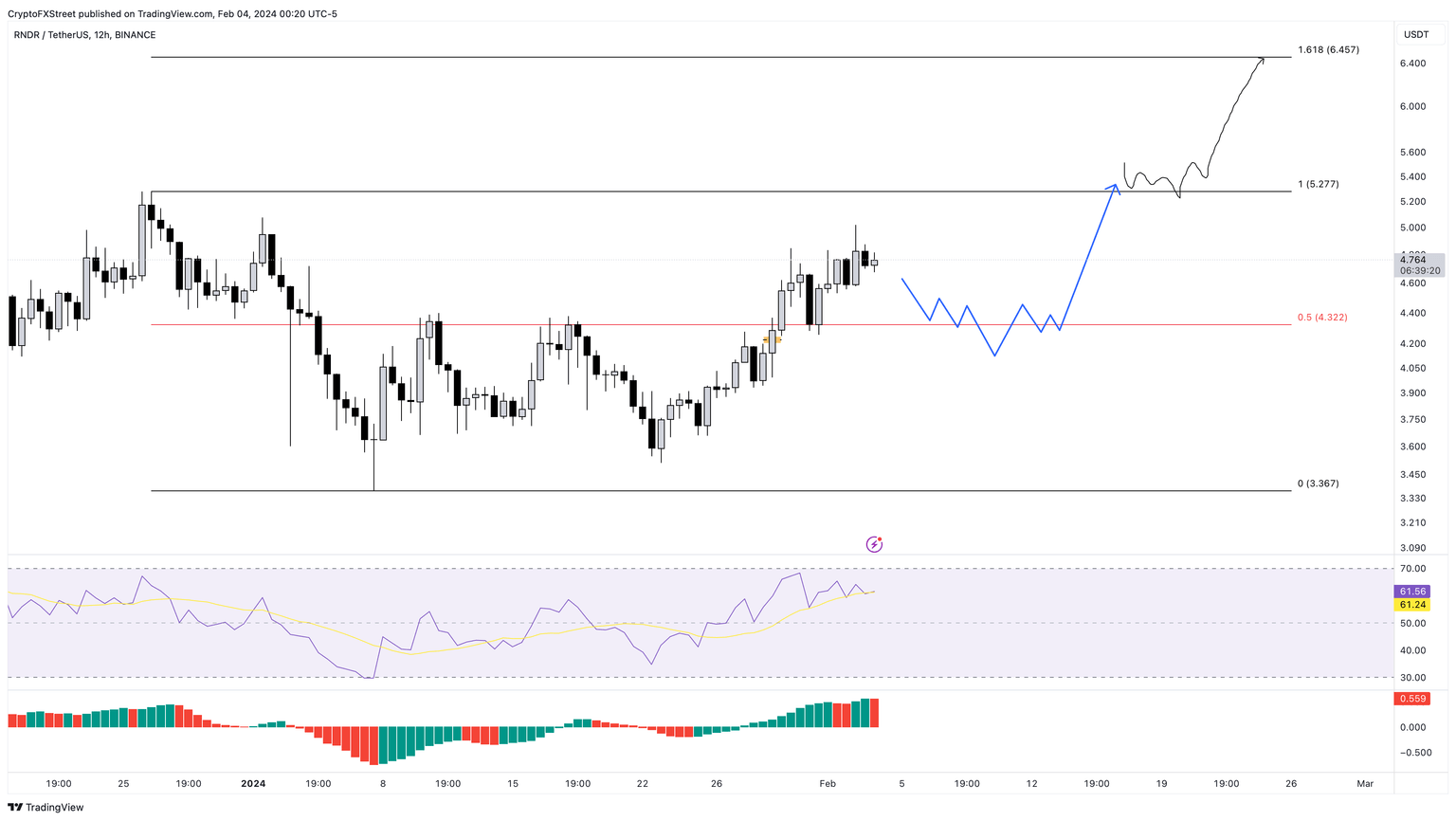The image size is (1456, 821).
Task: Click the purple flash alert icon on the chart
Action: [x=873, y=543]
